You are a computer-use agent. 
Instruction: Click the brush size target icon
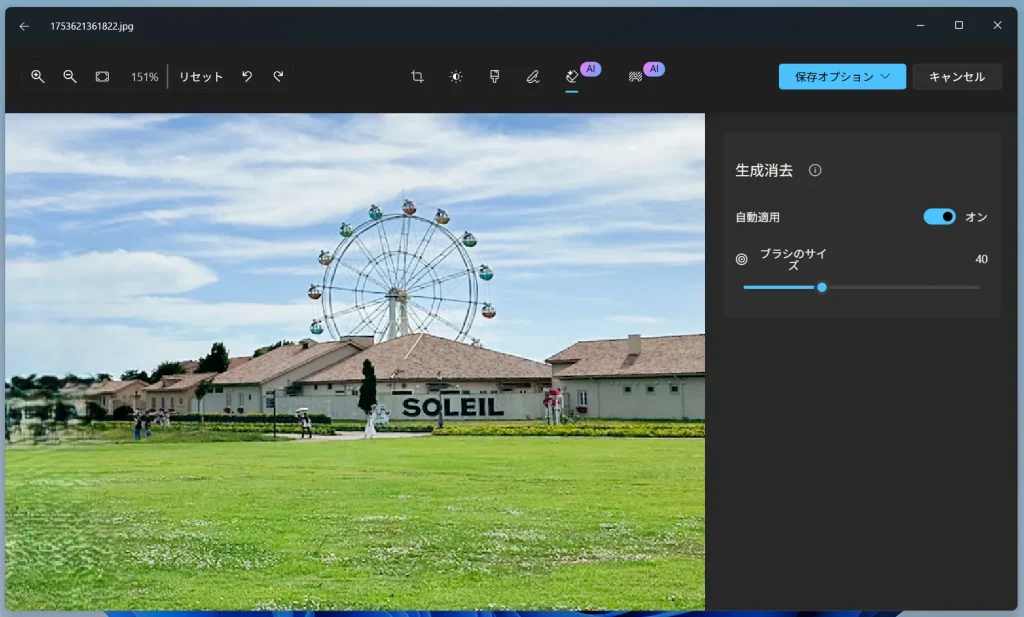[741, 259]
